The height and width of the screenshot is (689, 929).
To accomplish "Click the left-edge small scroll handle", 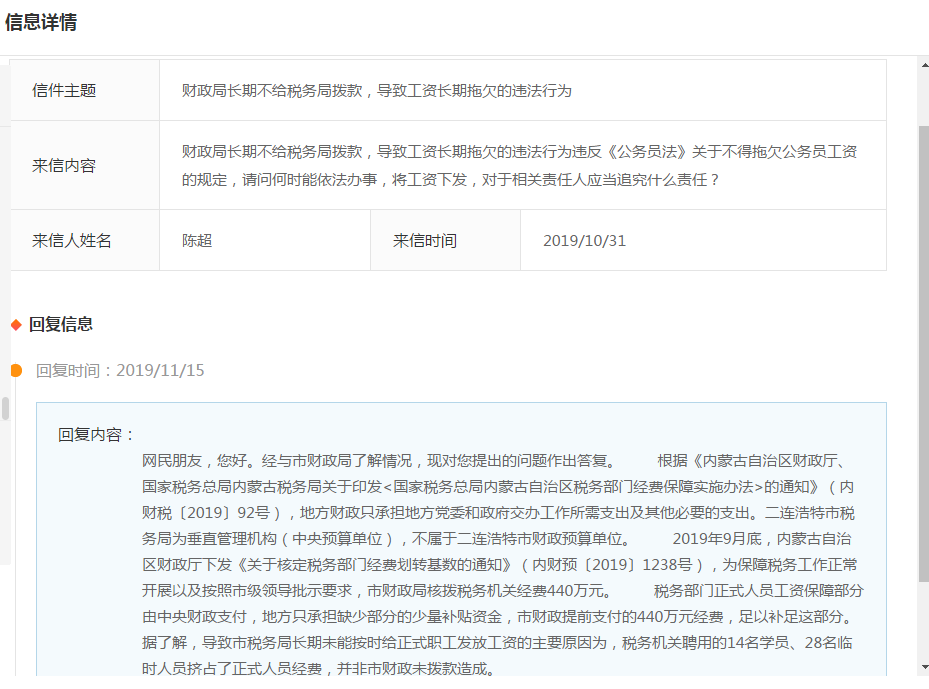I will 5,408.
